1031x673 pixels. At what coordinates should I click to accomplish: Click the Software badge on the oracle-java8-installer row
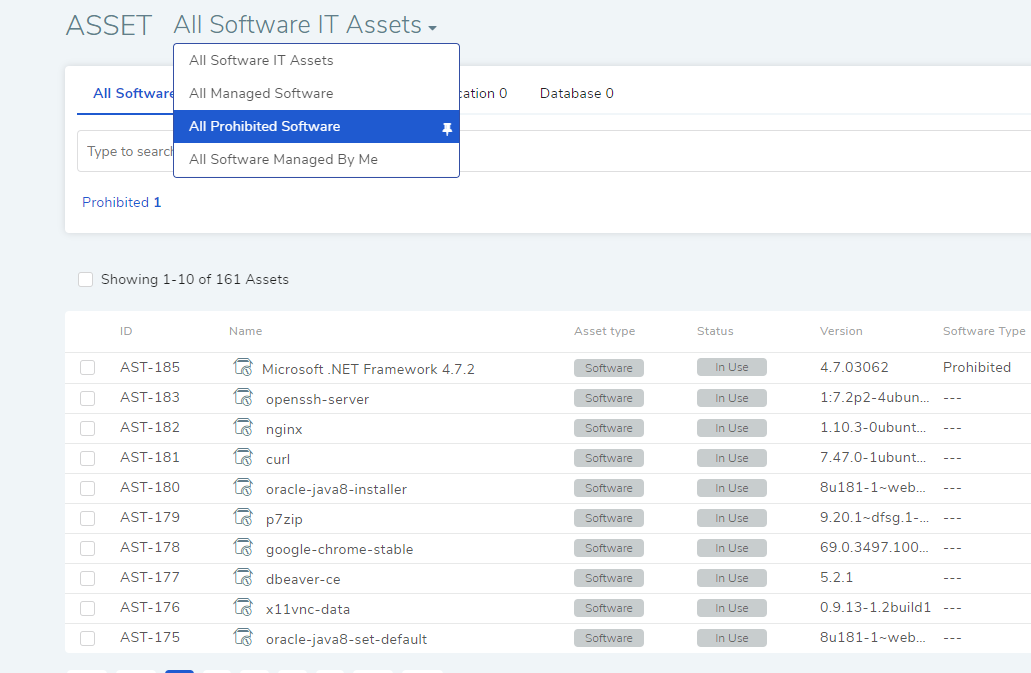[x=609, y=488]
